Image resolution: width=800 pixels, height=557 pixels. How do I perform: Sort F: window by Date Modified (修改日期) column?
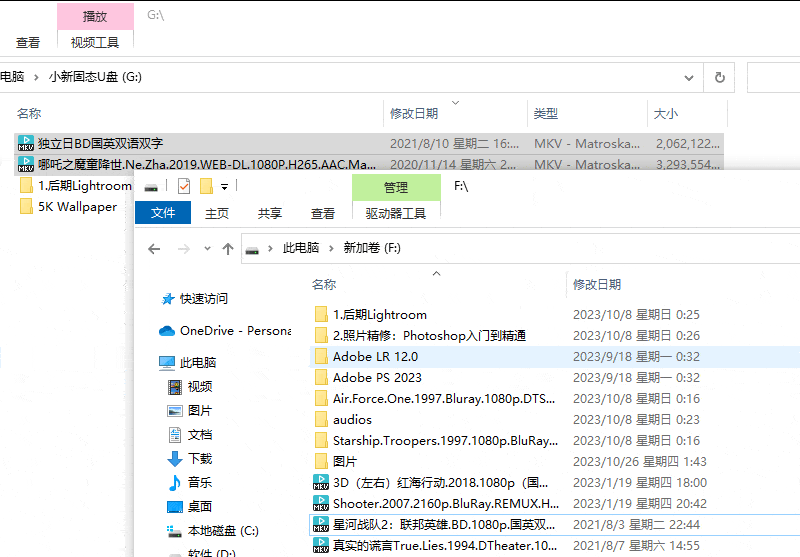(596, 285)
